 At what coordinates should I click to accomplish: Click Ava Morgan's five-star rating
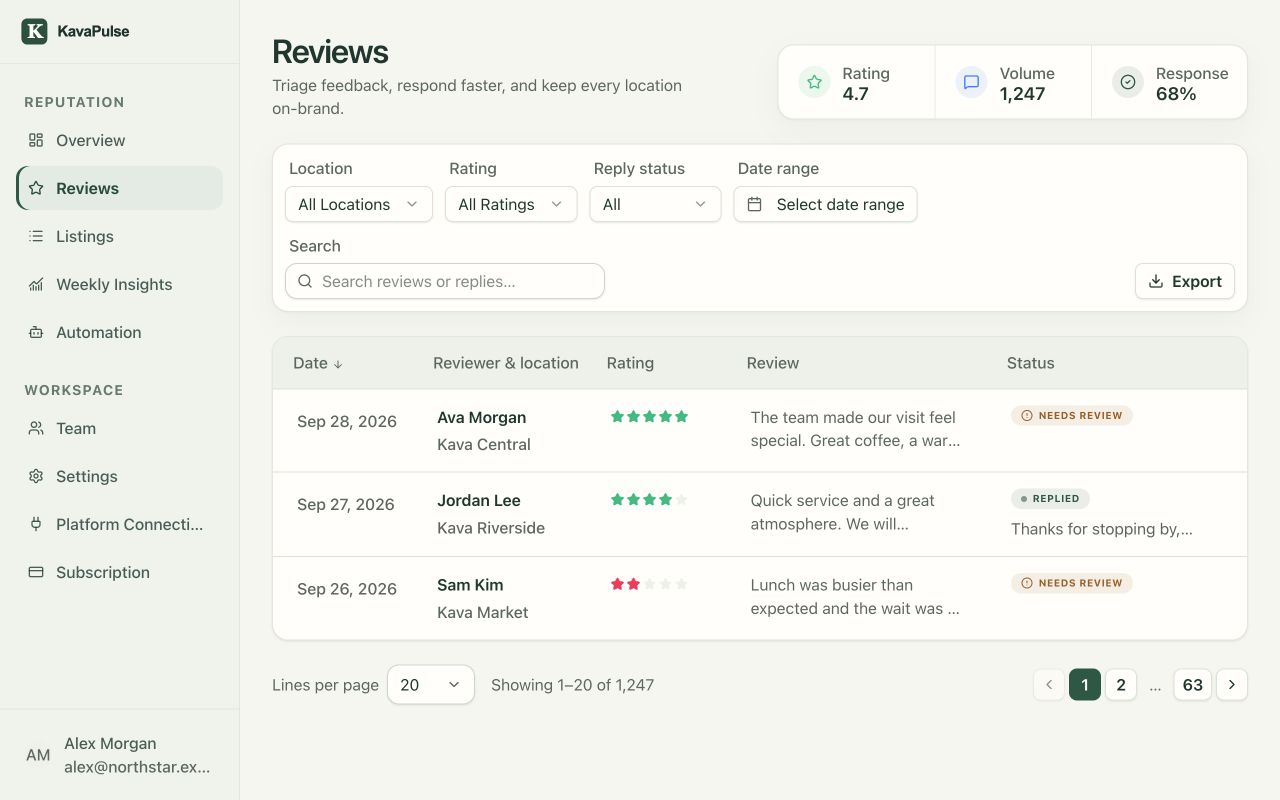point(650,416)
